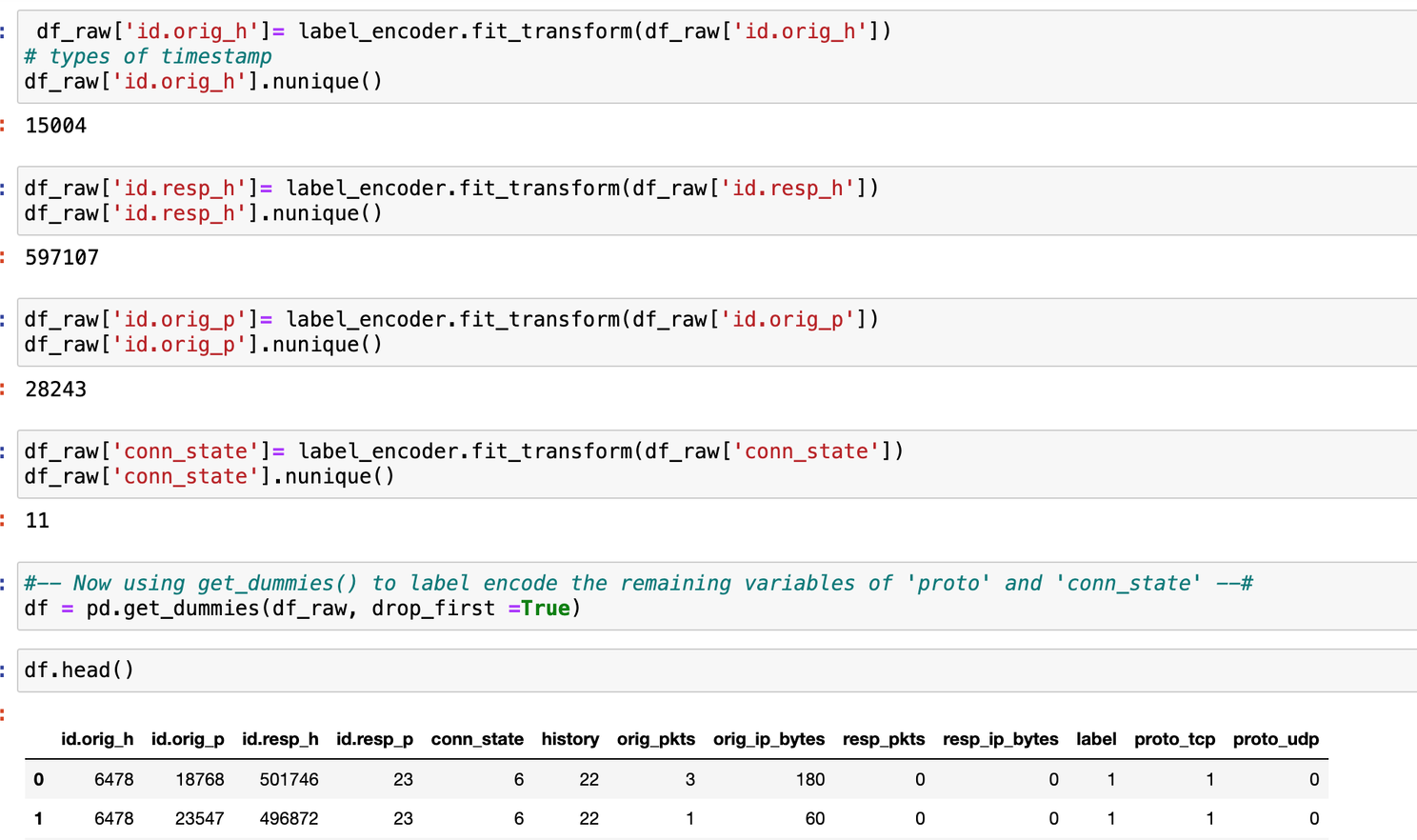Click the '# types of timestamp' comment

pyautogui.click(x=148, y=56)
